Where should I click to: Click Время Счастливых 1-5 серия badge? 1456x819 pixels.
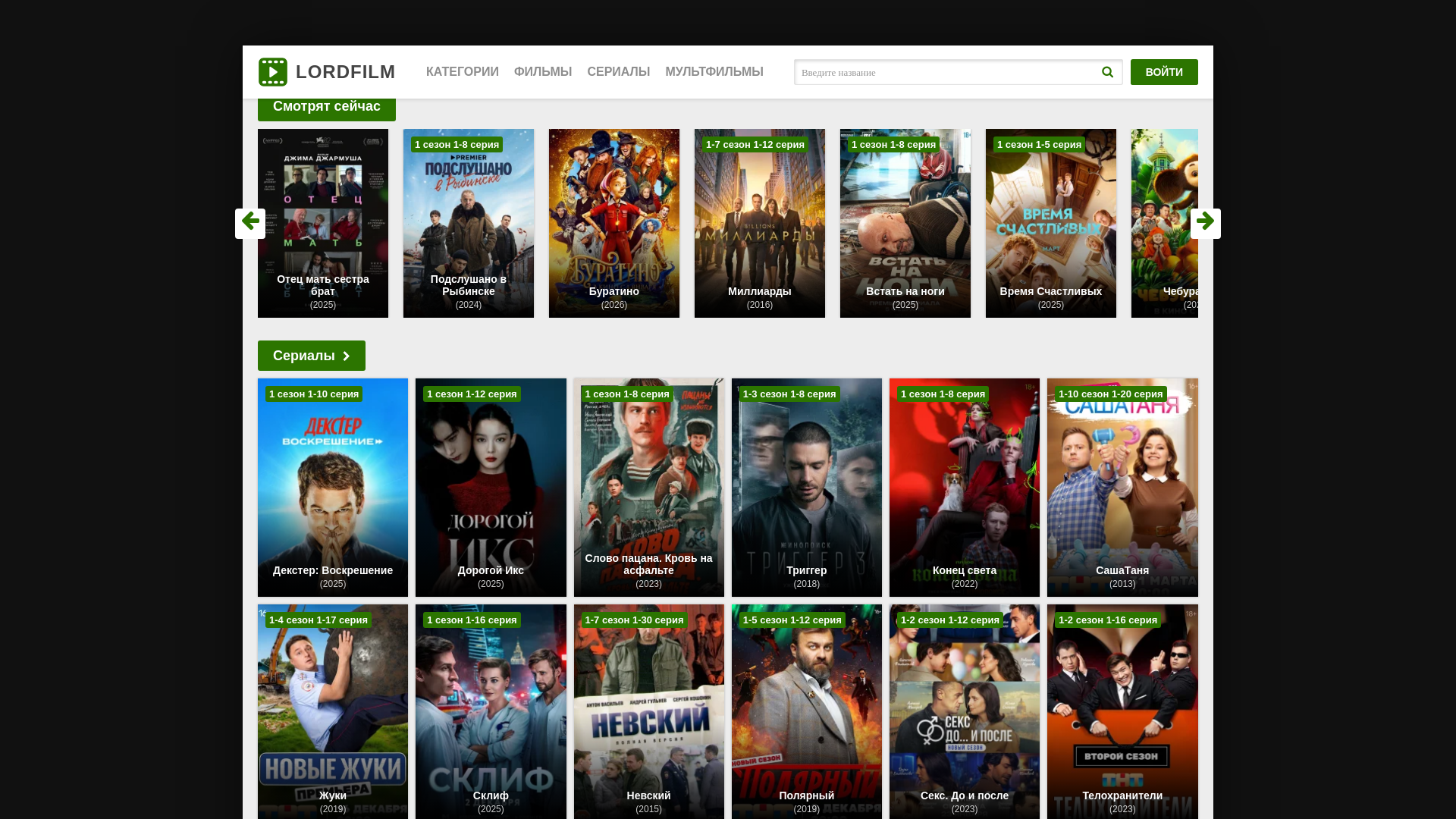coord(1040,145)
